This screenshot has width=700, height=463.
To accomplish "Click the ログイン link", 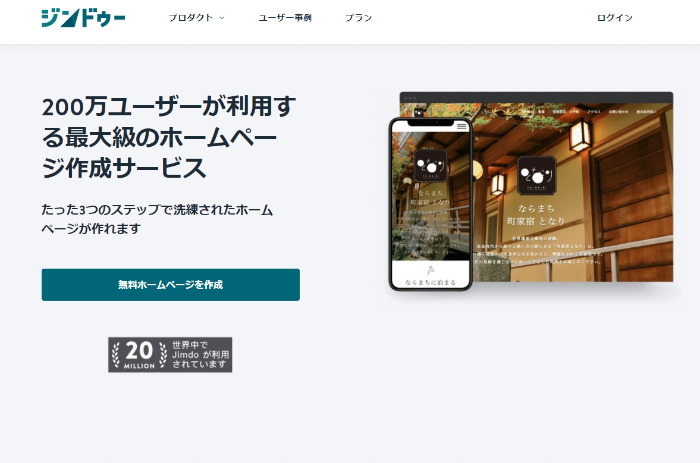I will pos(614,18).
